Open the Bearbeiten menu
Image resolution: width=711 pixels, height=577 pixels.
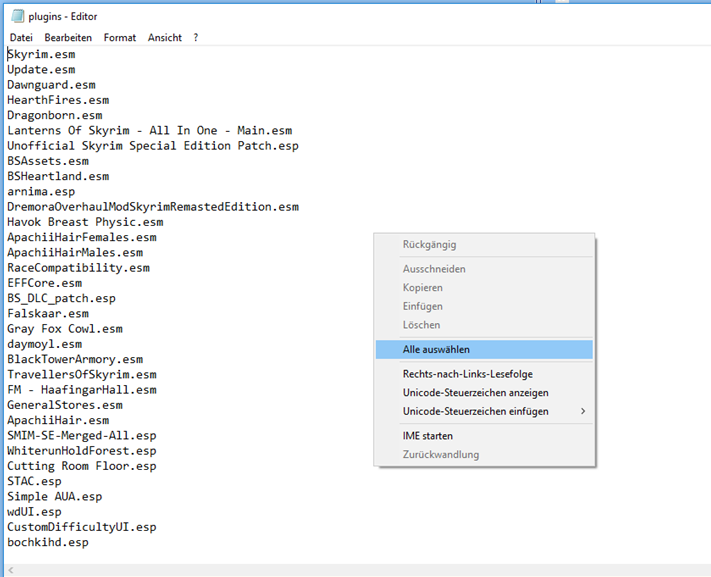tap(68, 37)
